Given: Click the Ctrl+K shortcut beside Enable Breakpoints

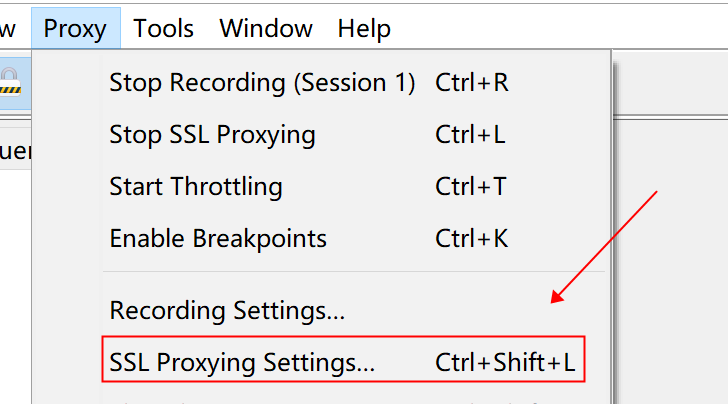Looking at the screenshot, I should (472, 239).
